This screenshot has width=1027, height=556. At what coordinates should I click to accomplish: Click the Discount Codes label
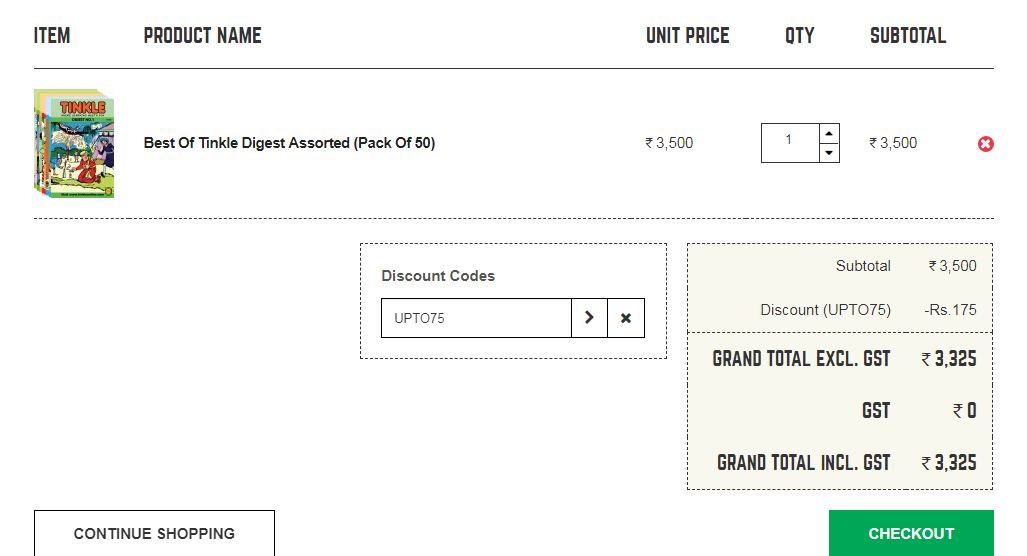pyautogui.click(x=438, y=276)
